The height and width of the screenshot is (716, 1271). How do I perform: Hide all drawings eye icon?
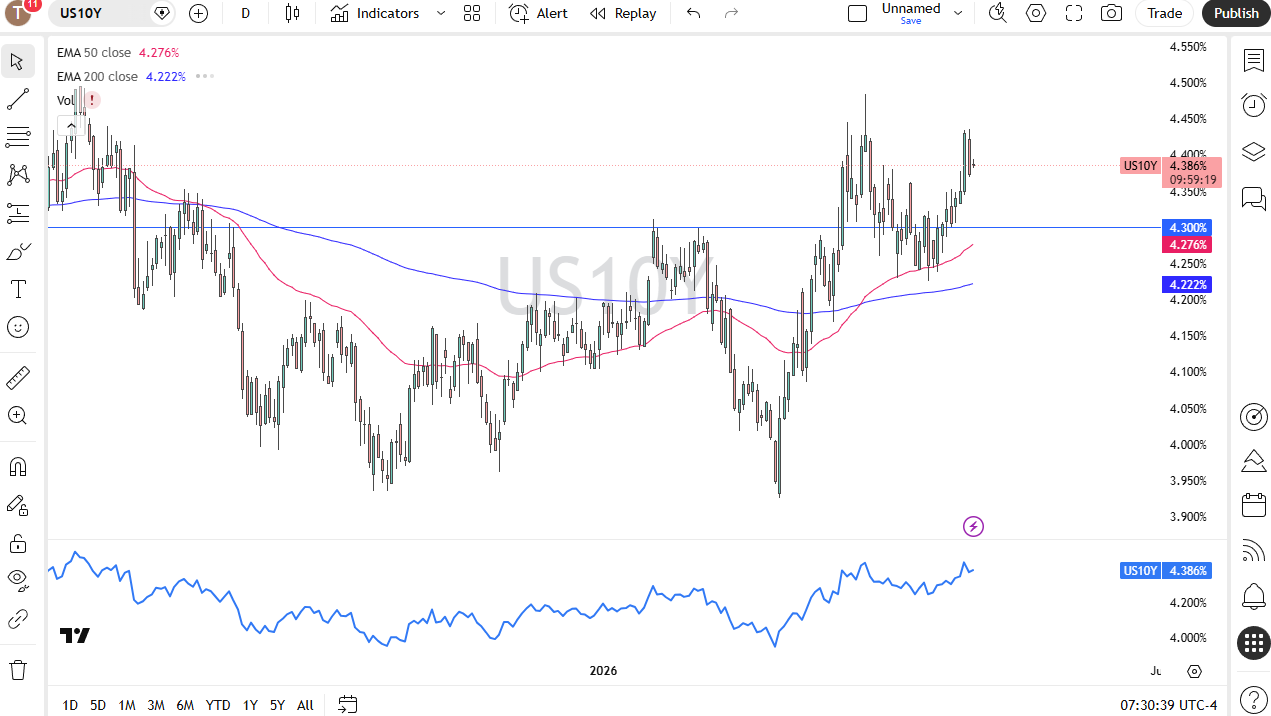pos(17,581)
